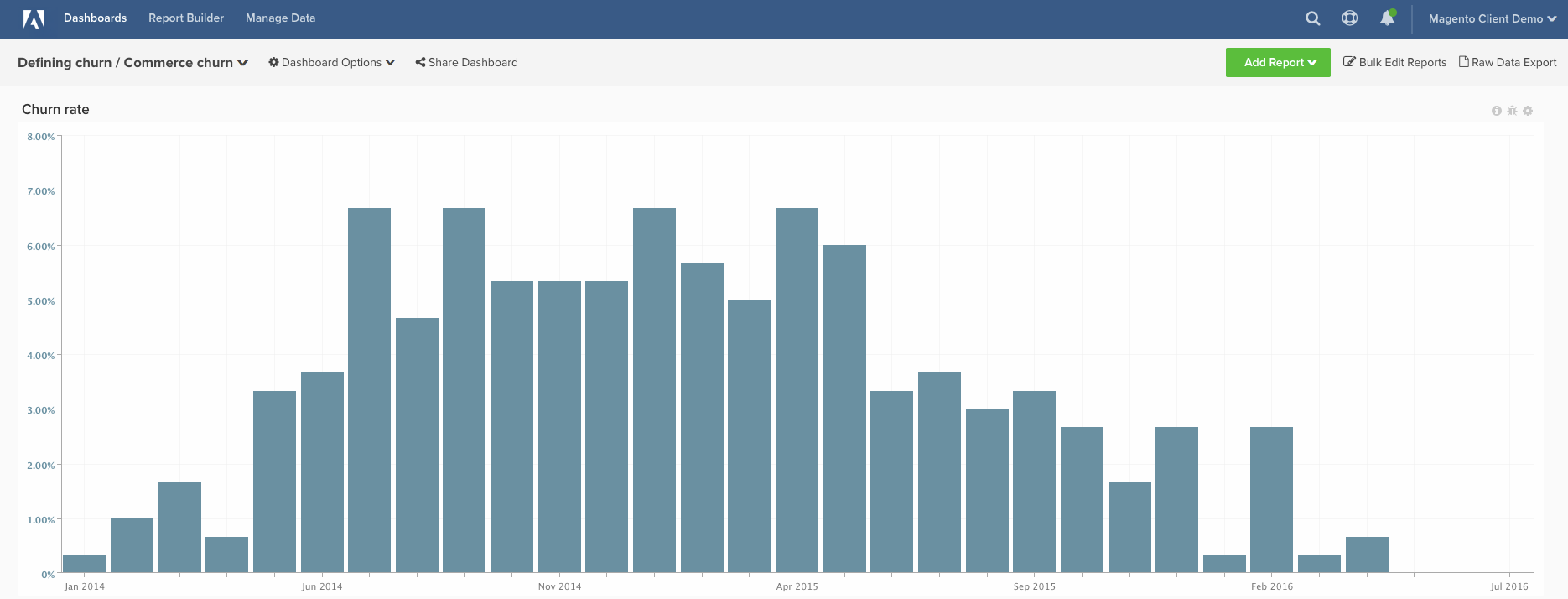The height and width of the screenshot is (599, 1568).
Task: Open the green Add Report dropdown button
Action: pyautogui.click(x=1278, y=62)
